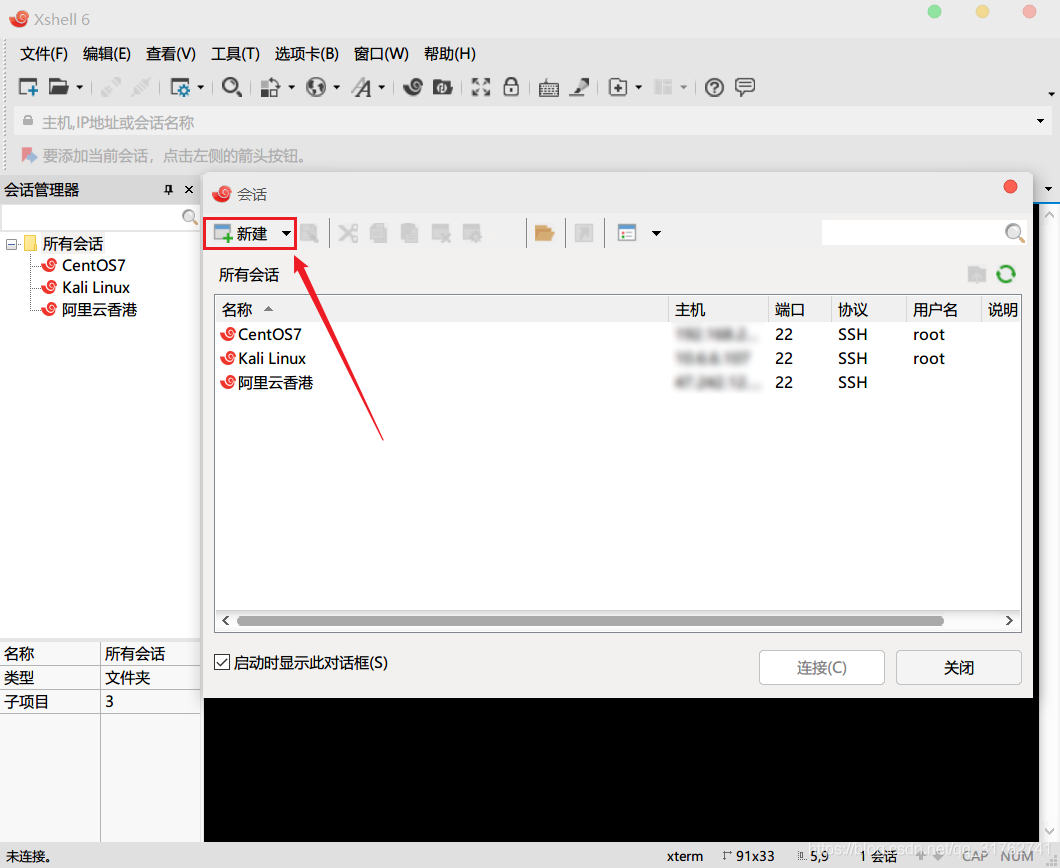This screenshot has height=868, width=1060.
Task: Open the open-folder toolbar dropdown arrow
Action: coord(79,87)
